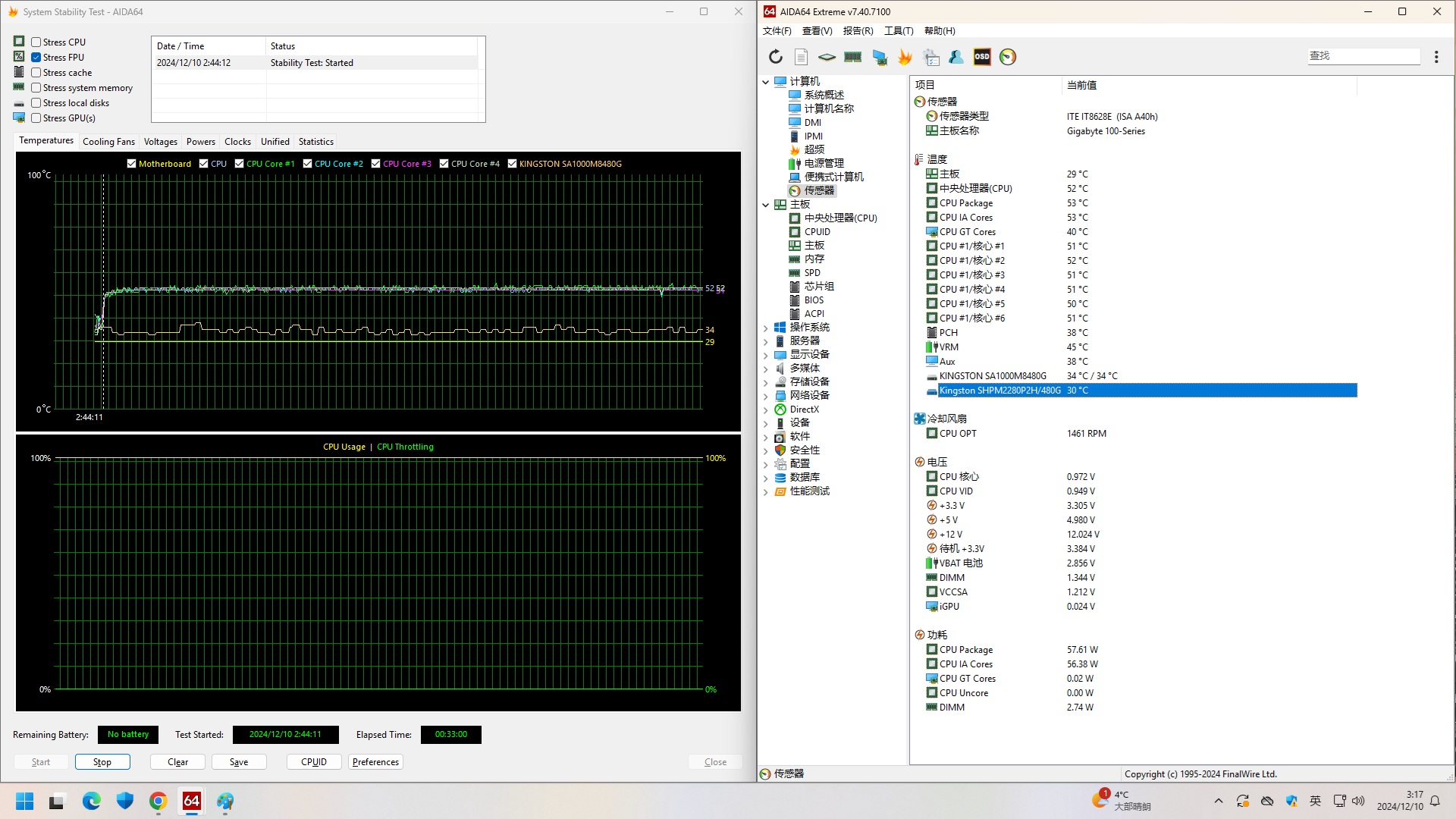Click AIDA64 icon on the taskbar
1456x819 pixels.
(x=191, y=801)
